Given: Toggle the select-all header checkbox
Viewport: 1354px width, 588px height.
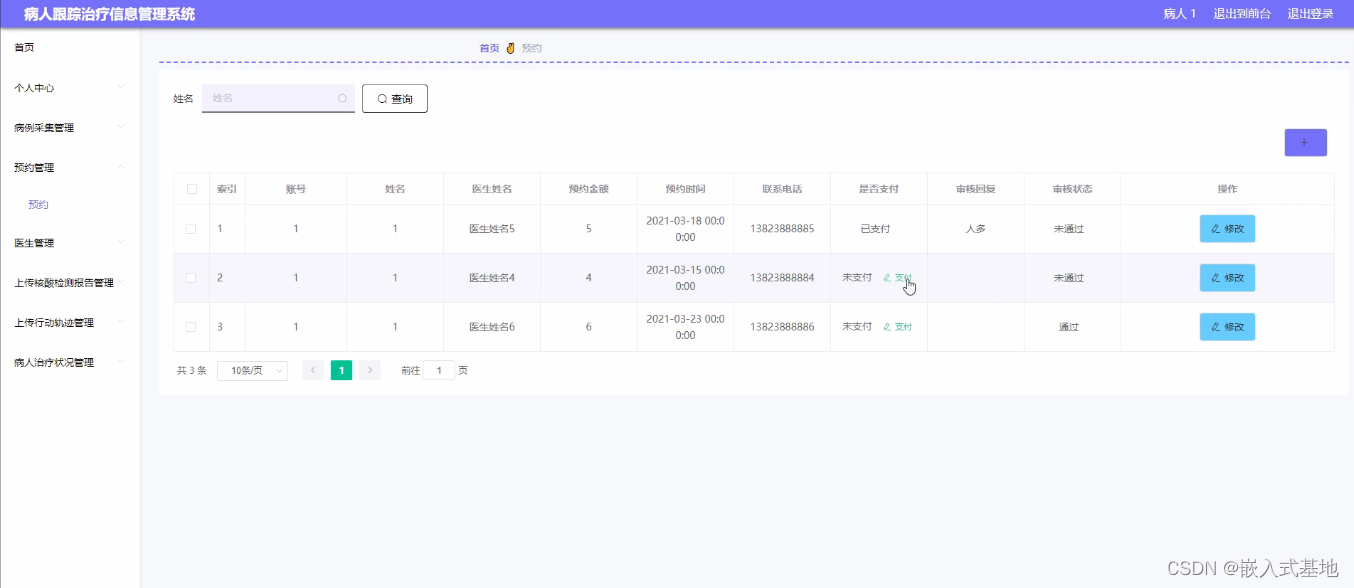Looking at the screenshot, I should [x=191, y=189].
